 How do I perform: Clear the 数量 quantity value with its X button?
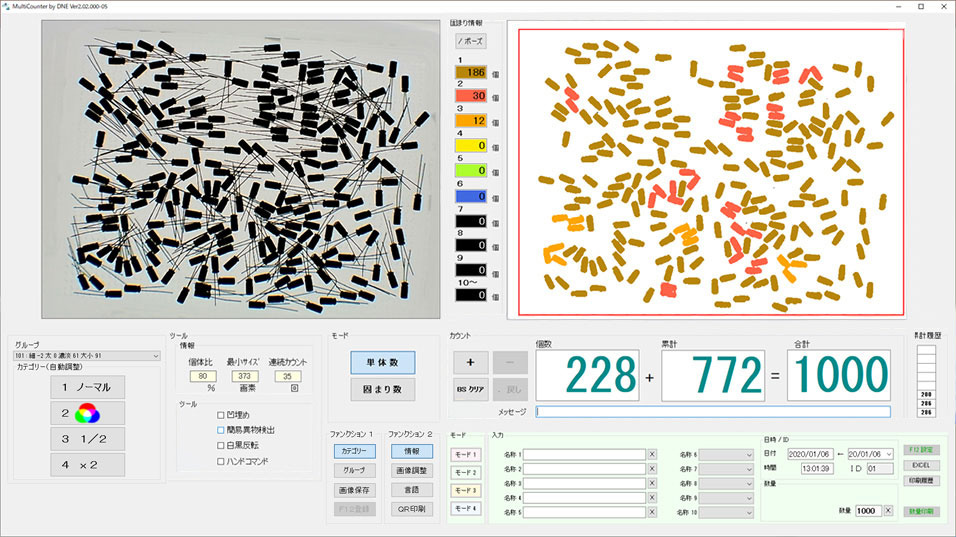tap(888, 511)
